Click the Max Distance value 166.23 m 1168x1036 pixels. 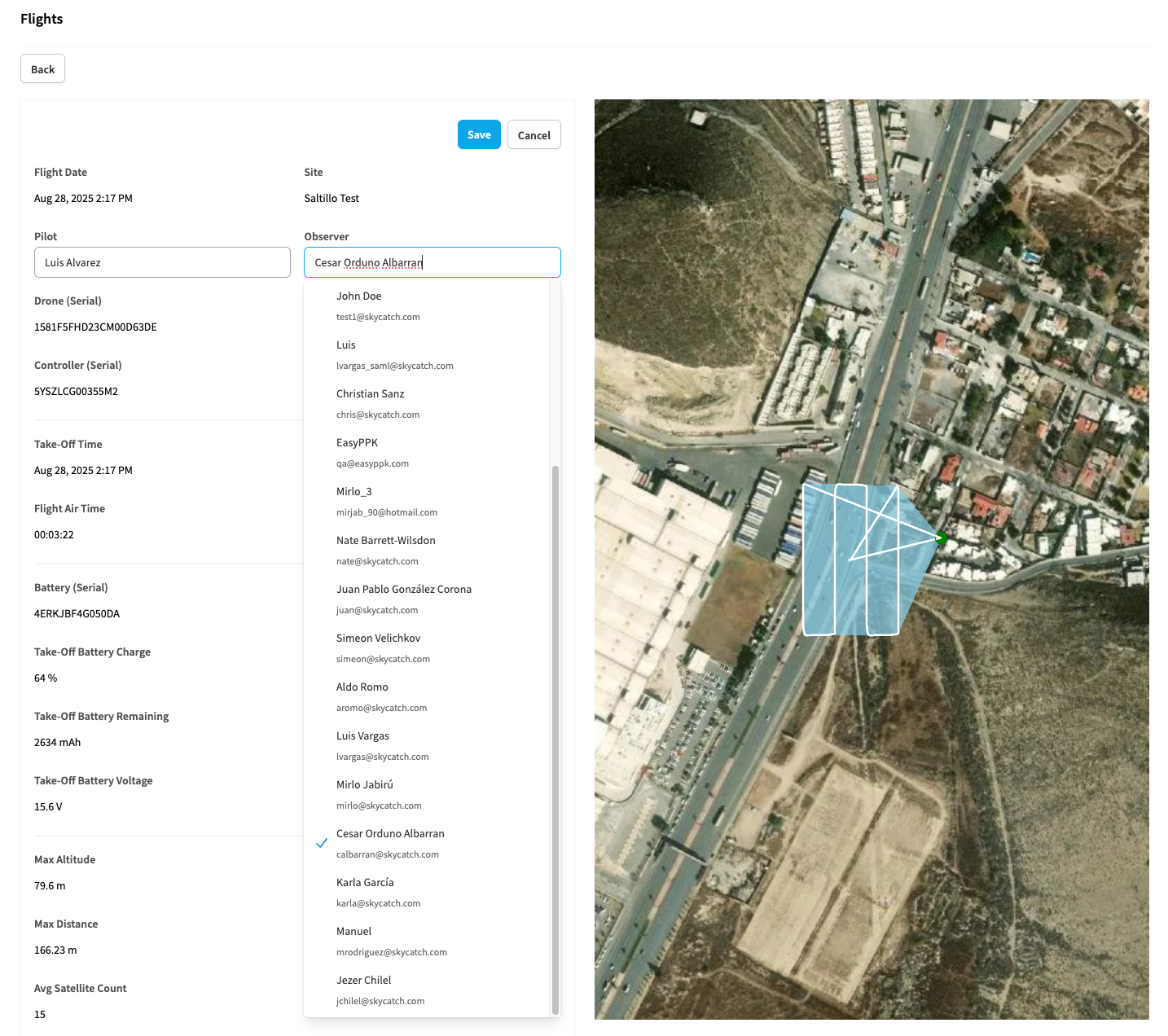(55, 950)
